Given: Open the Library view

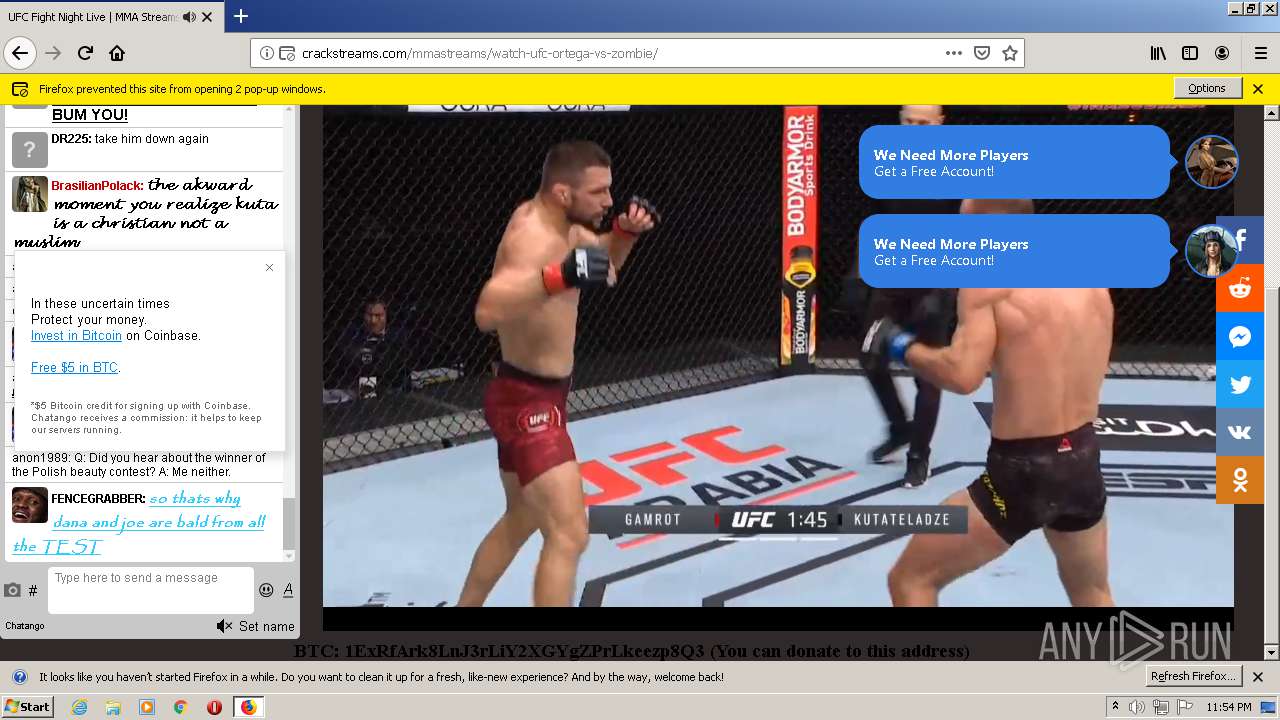Looking at the screenshot, I should [1158, 53].
